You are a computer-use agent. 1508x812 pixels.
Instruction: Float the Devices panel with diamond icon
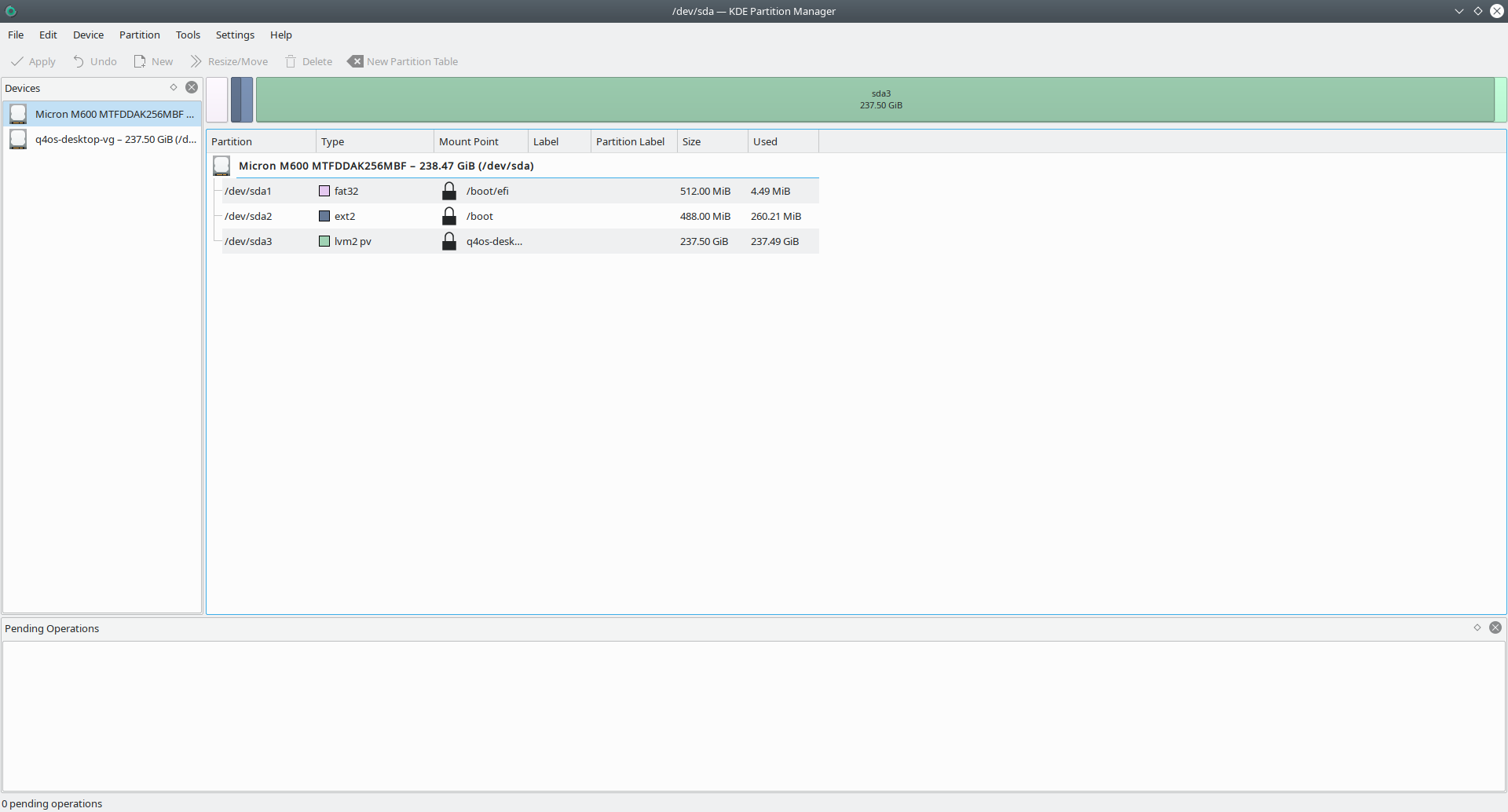(174, 87)
